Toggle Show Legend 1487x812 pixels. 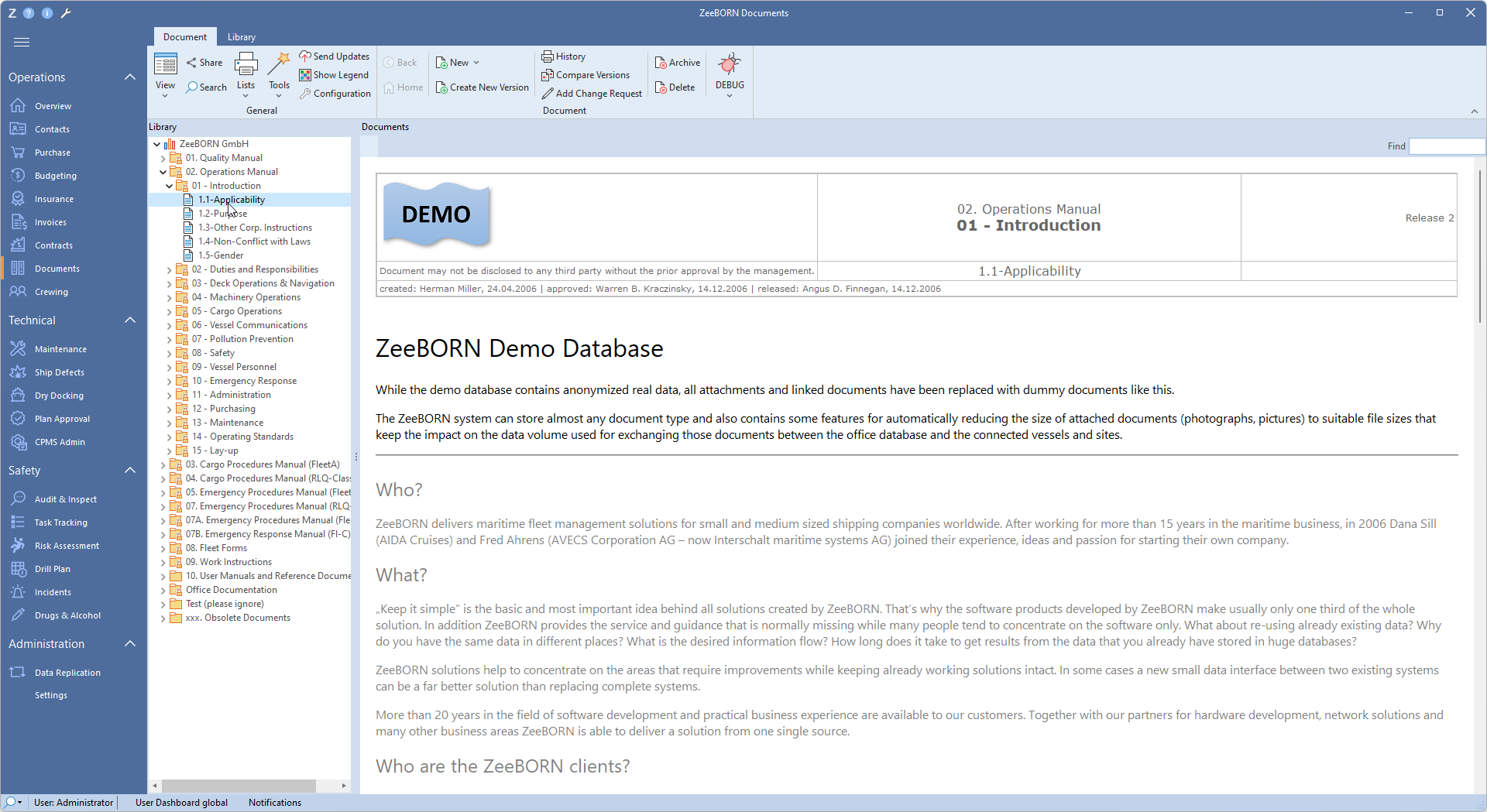(334, 75)
